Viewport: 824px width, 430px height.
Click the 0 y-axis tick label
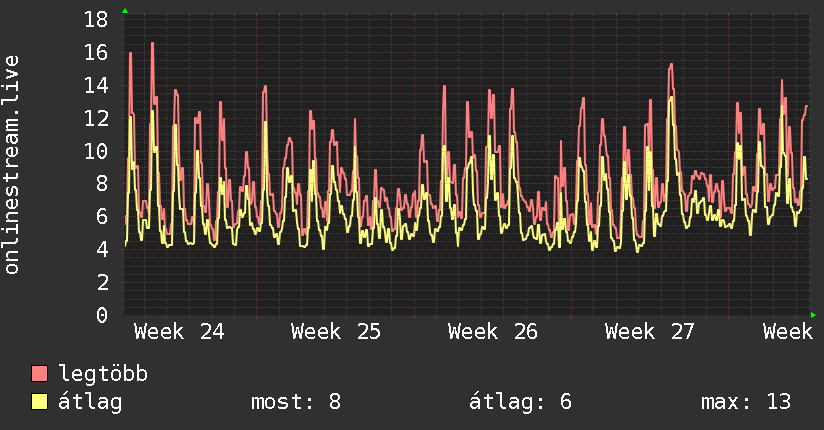click(102, 315)
